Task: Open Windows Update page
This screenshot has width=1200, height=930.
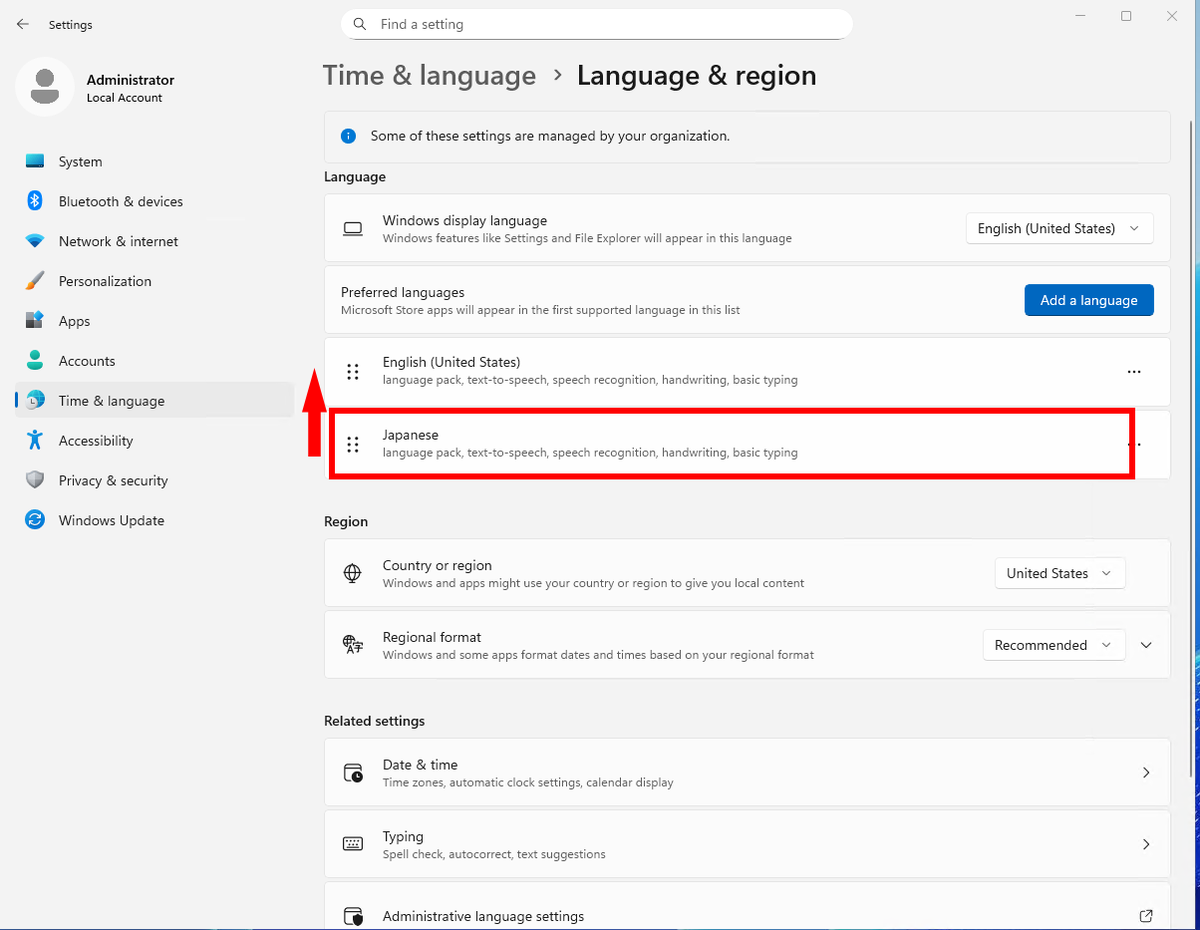Action: (x=154, y=520)
